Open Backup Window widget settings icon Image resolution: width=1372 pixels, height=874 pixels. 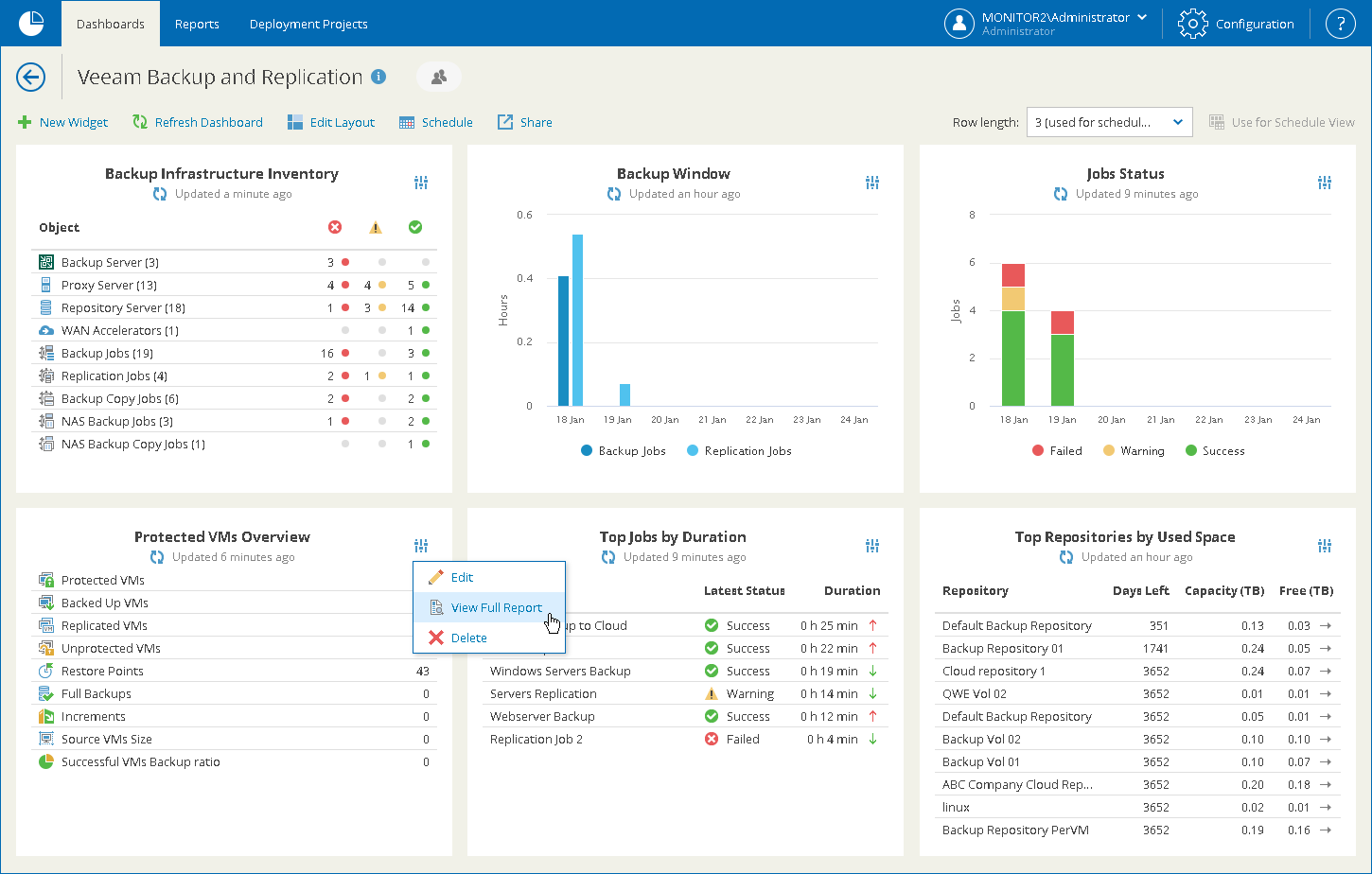click(872, 183)
